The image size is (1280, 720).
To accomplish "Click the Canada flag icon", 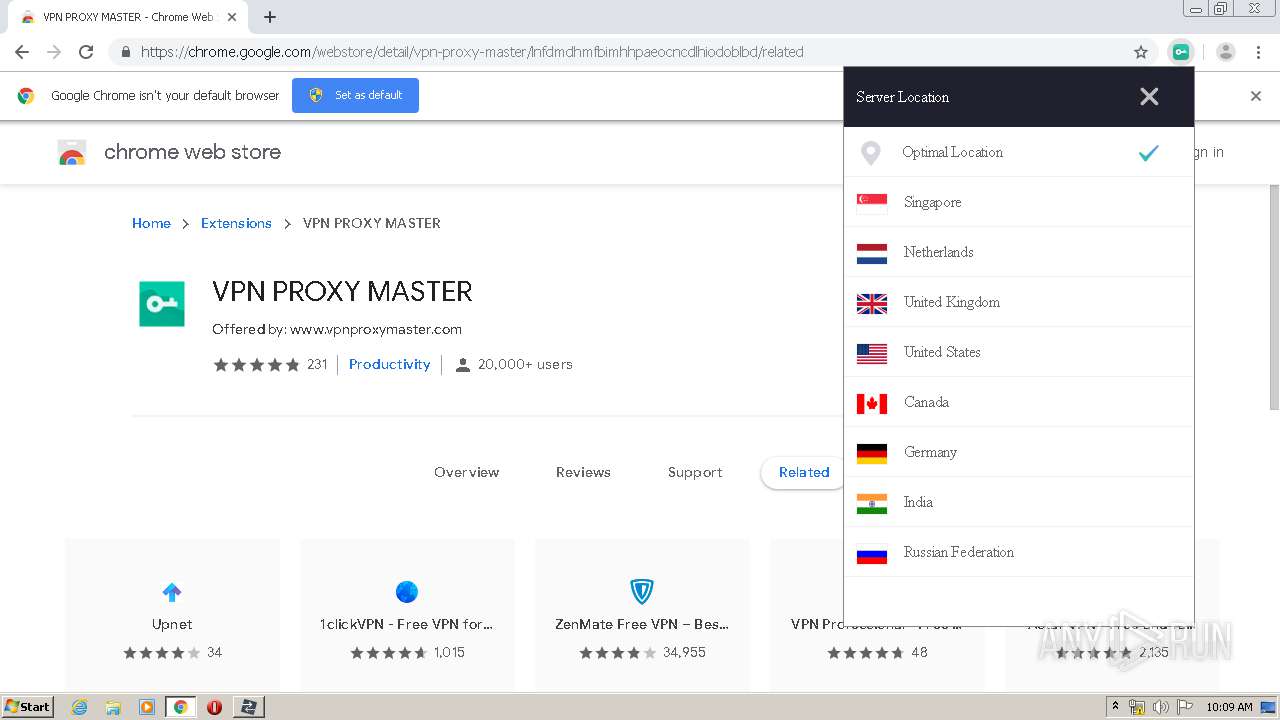I will click(x=872, y=402).
